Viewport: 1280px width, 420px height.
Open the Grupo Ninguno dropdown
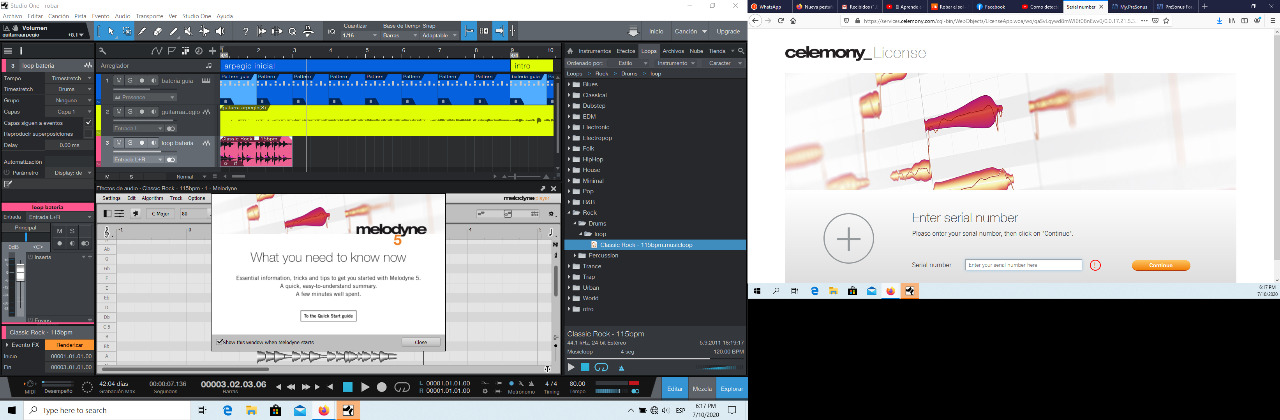click(x=69, y=100)
